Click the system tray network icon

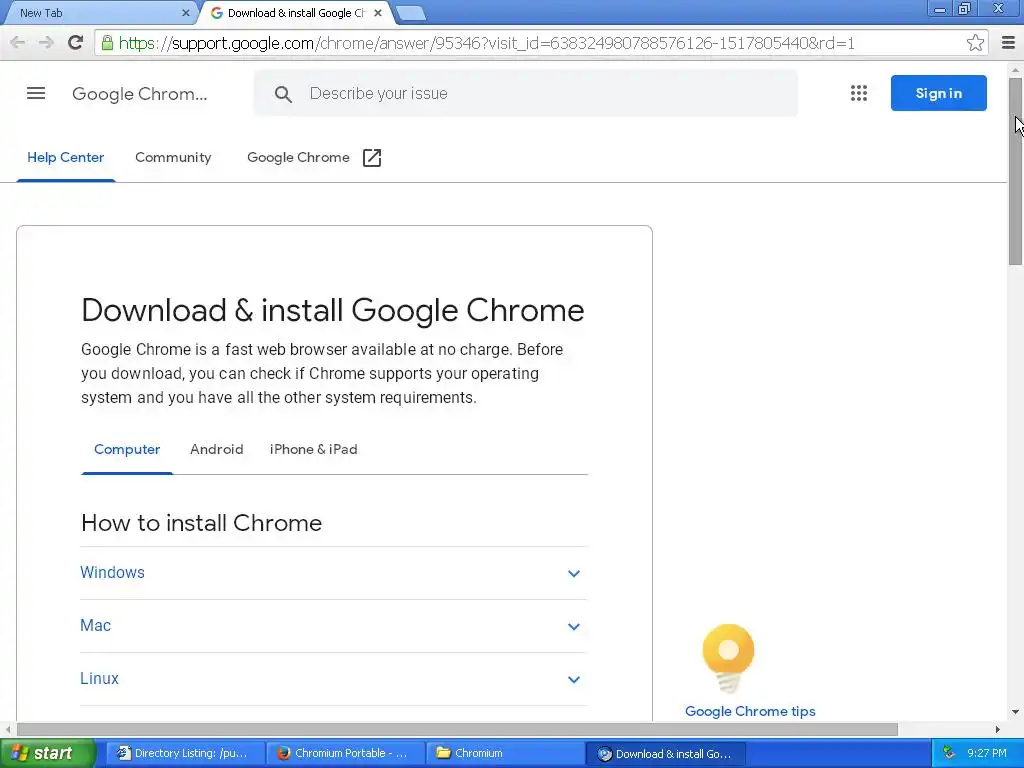(x=949, y=753)
